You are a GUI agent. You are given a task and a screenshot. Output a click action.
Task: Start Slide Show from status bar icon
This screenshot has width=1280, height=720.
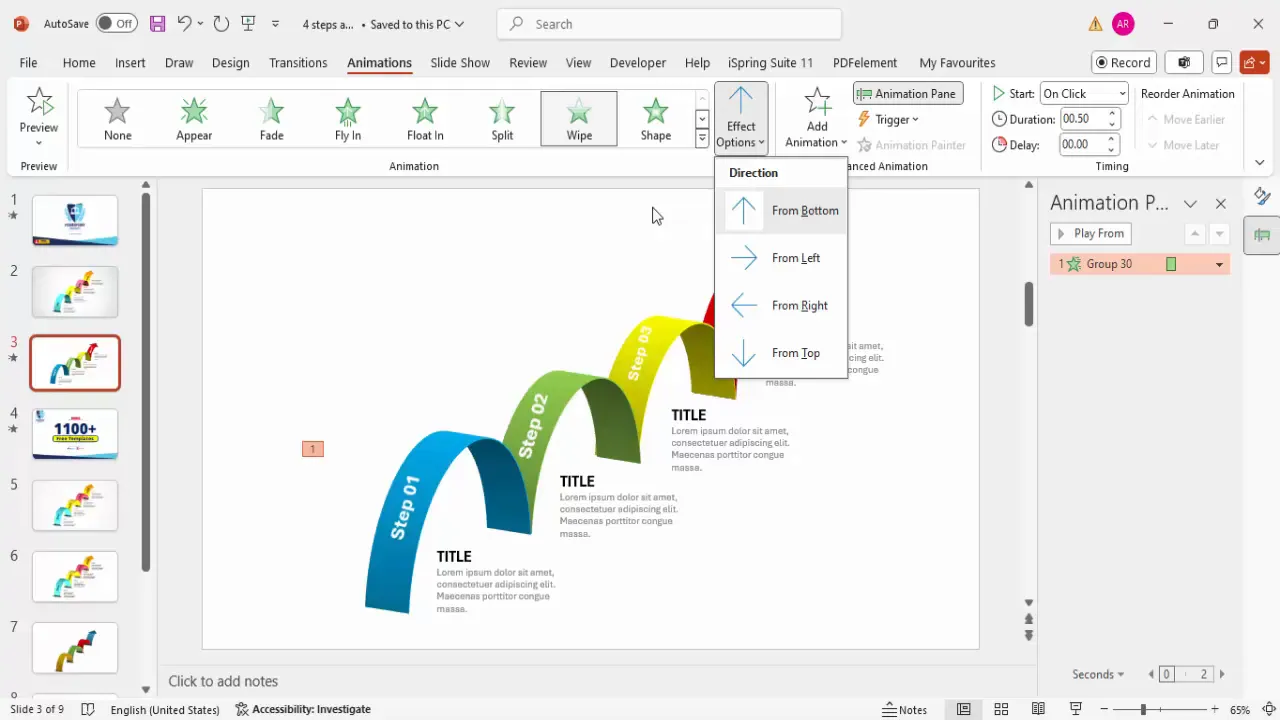point(1076,710)
